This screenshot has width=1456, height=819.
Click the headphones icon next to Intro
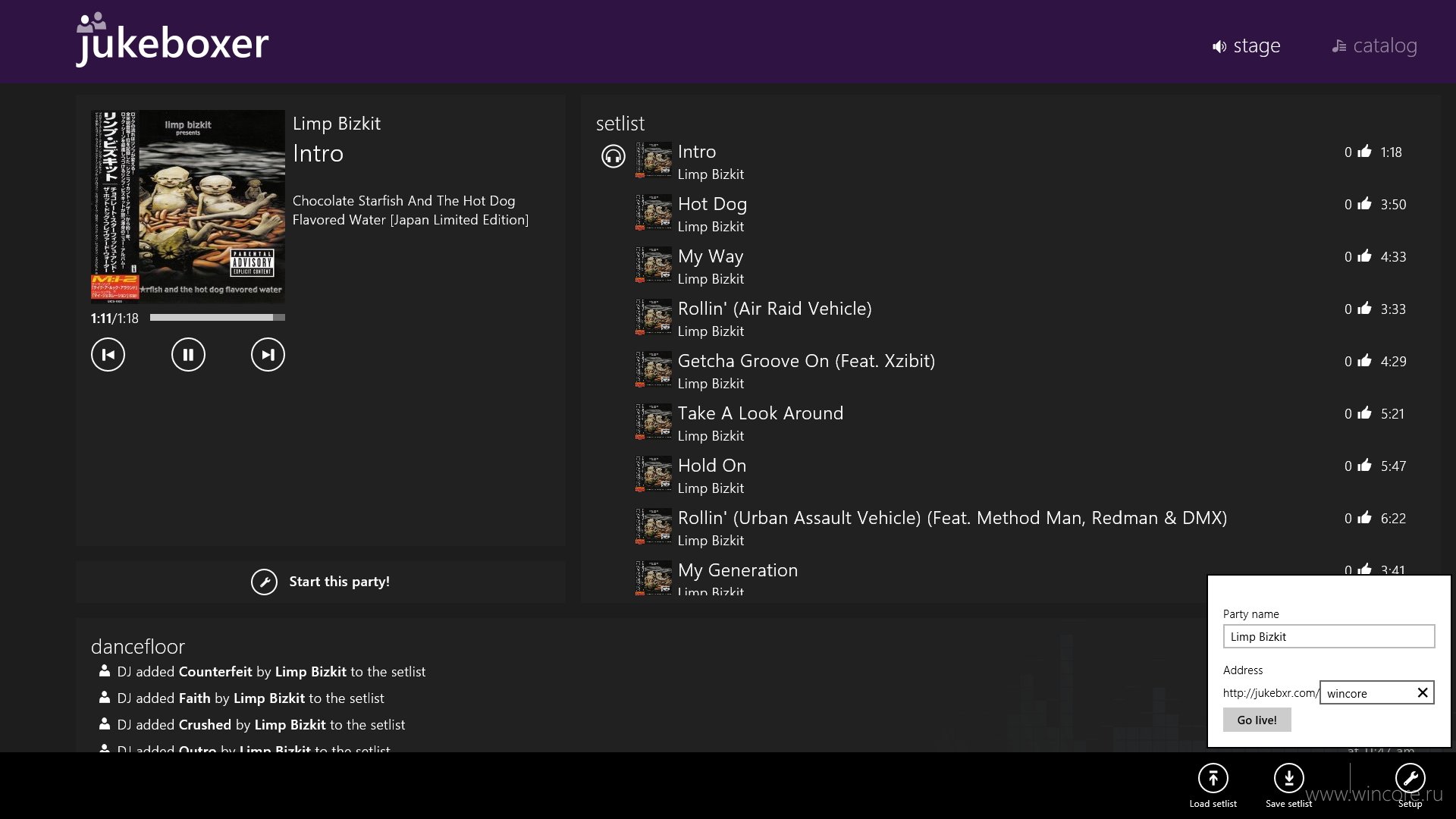click(613, 156)
